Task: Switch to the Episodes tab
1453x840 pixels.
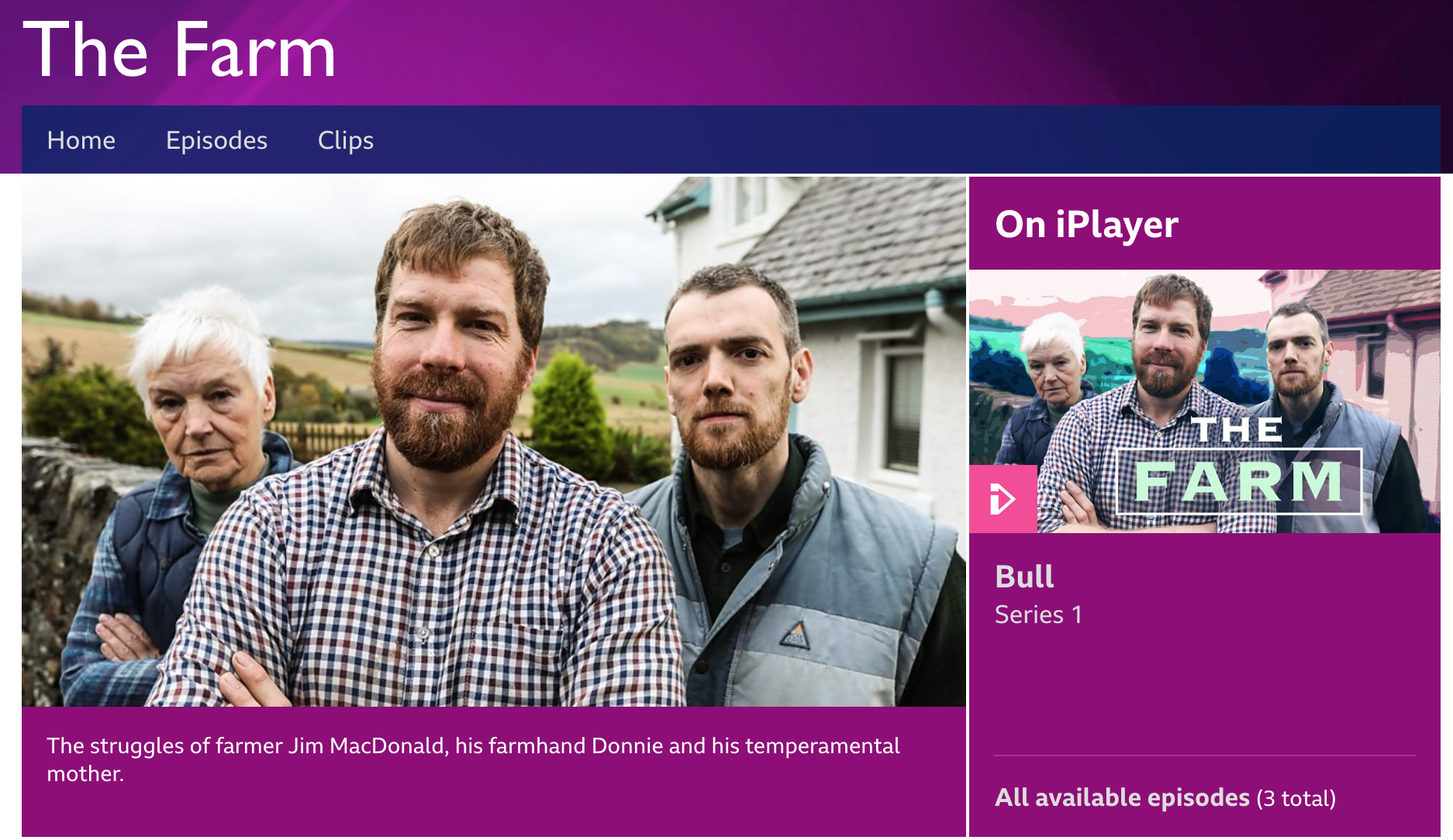Action: point(216,140)
